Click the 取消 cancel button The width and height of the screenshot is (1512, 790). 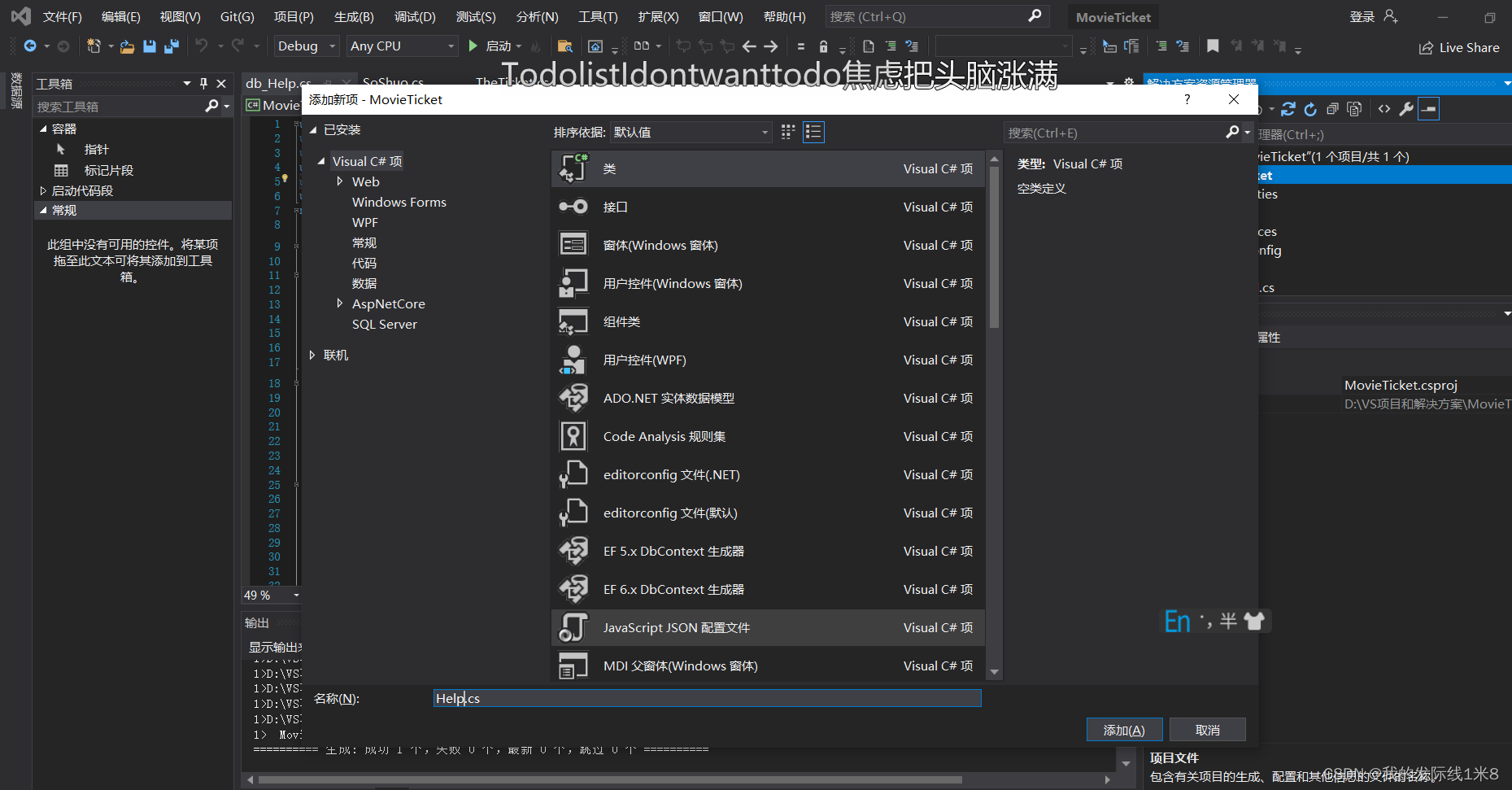point(1207,730)
